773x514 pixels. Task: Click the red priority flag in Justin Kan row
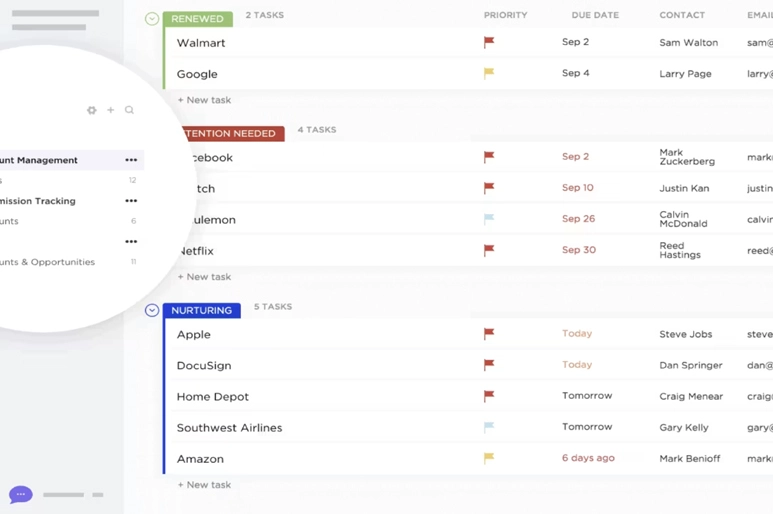coord(489,188)
